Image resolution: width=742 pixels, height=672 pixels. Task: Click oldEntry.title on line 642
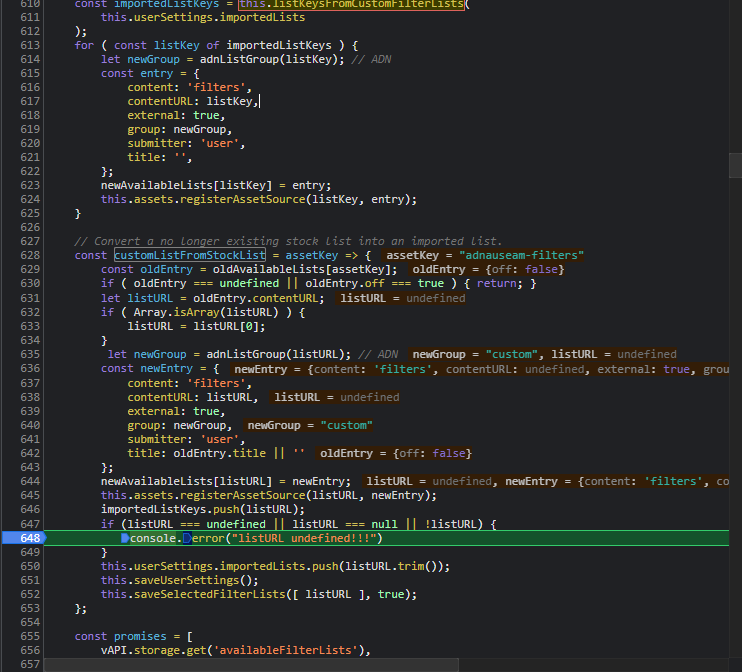point(220,453)
